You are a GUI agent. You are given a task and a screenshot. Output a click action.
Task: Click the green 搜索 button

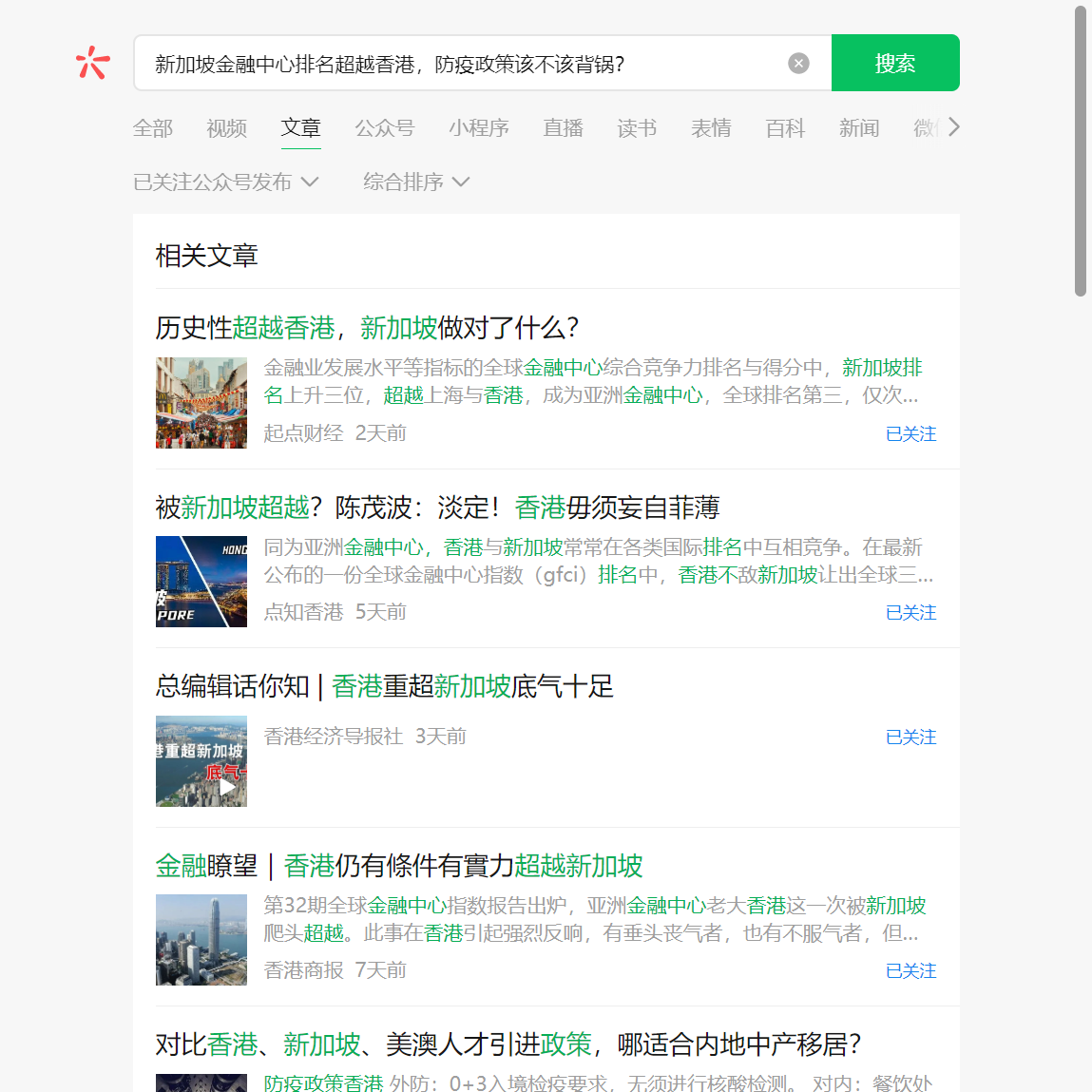point(895,63)
